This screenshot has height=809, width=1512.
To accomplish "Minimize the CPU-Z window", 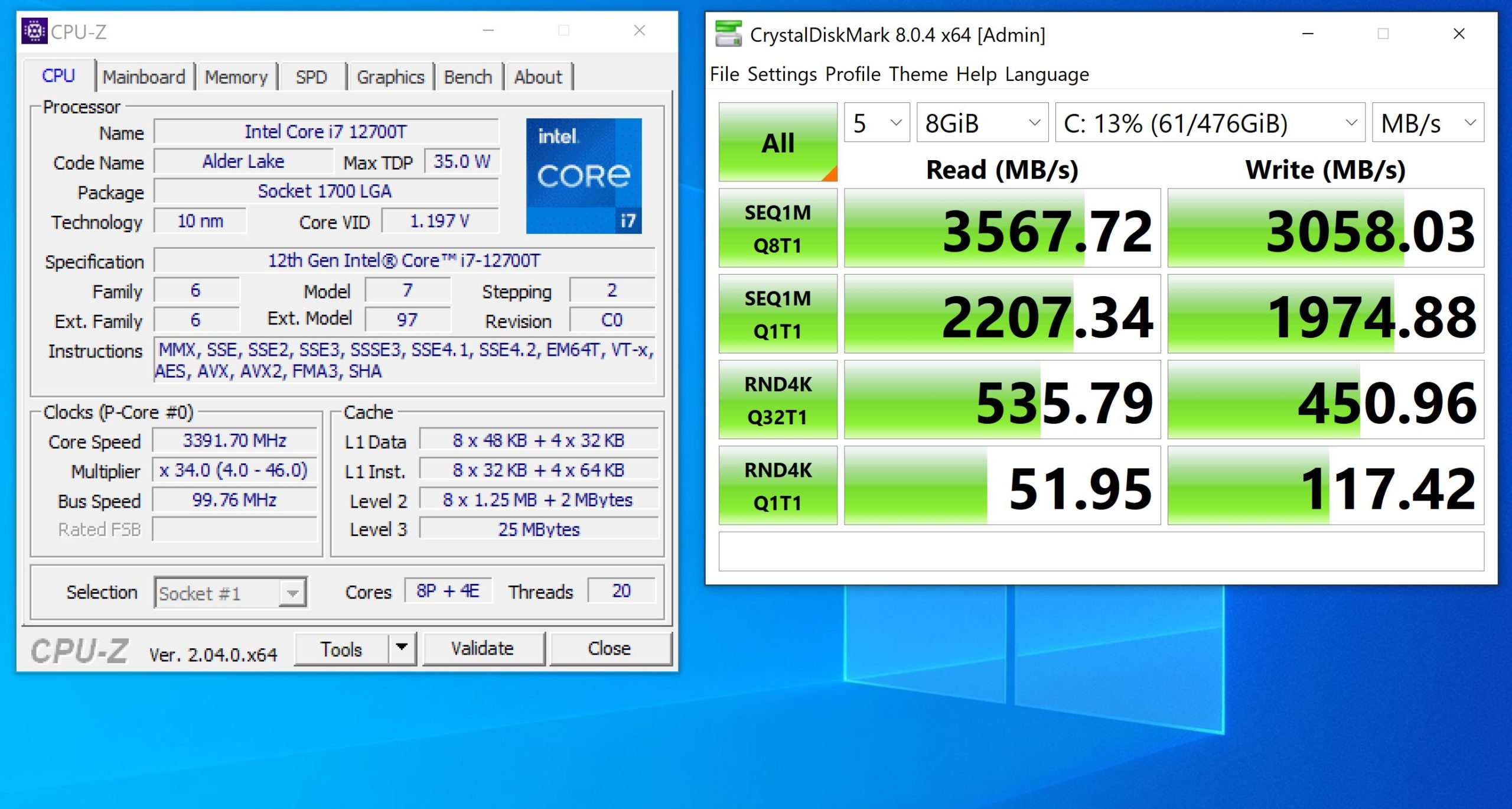I will tap(488, 31).
